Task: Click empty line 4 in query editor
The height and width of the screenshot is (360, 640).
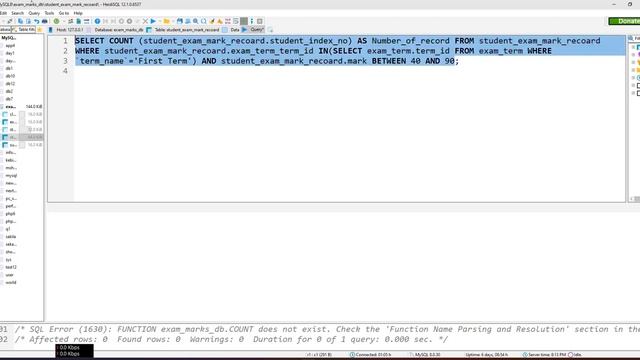Action: click(x=349, y=71)
